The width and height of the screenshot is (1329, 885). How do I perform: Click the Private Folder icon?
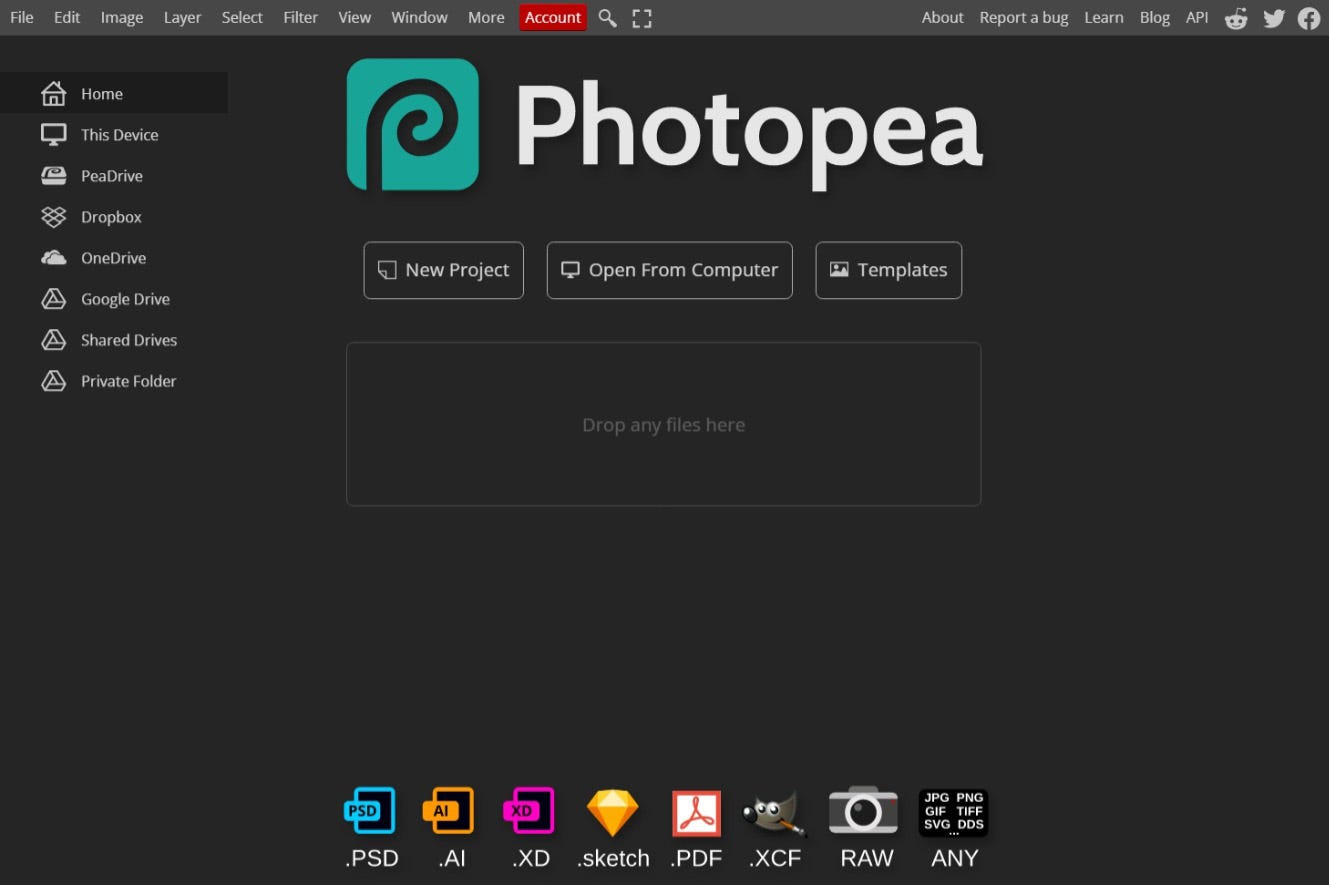53,381
